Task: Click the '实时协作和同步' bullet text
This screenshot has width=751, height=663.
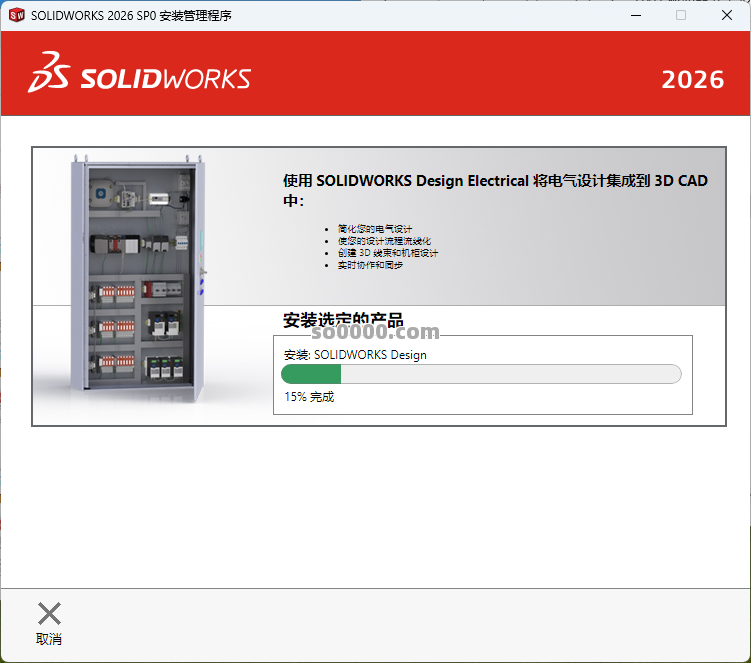Action: [370, 265]
